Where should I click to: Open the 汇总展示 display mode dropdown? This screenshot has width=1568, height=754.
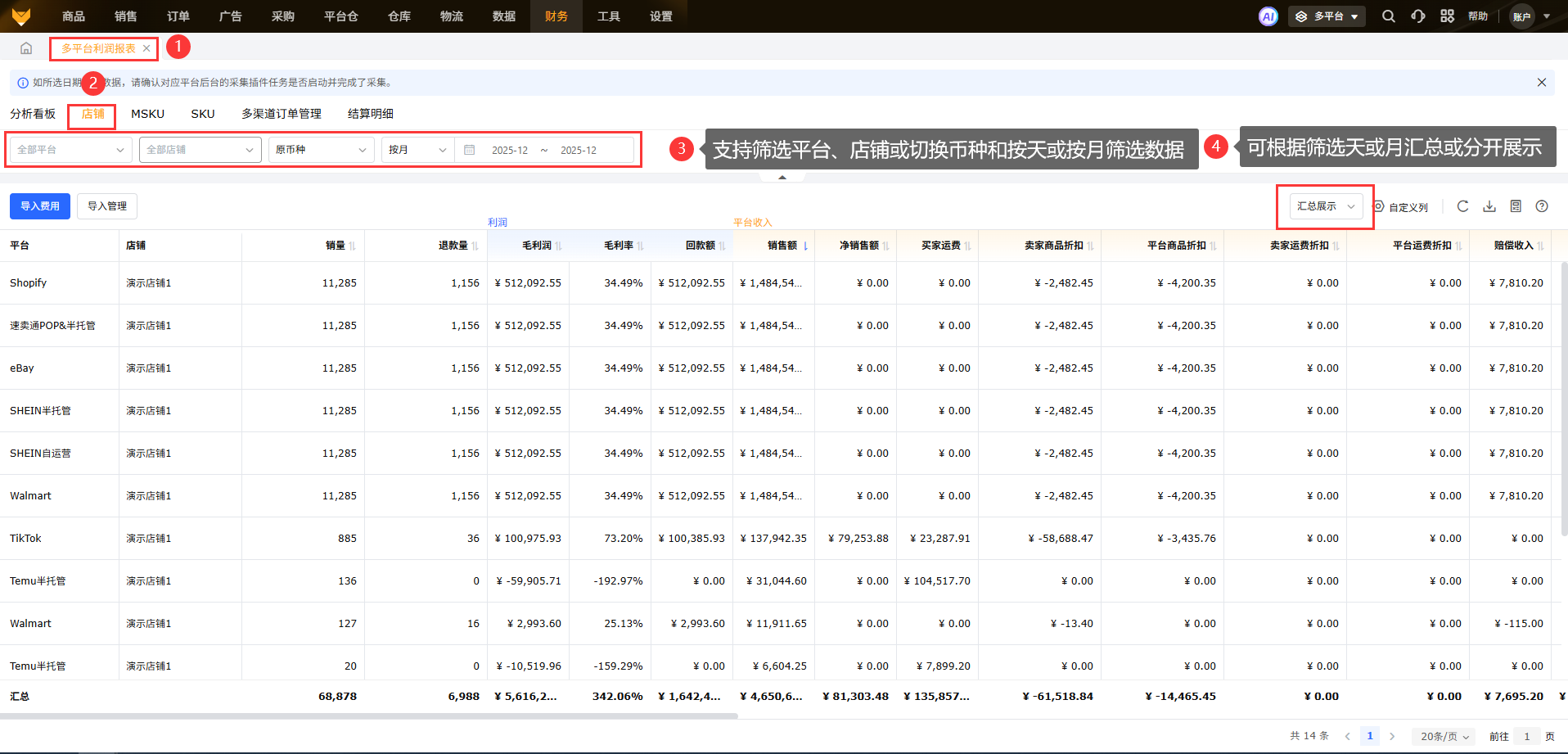pos(1326,206)
